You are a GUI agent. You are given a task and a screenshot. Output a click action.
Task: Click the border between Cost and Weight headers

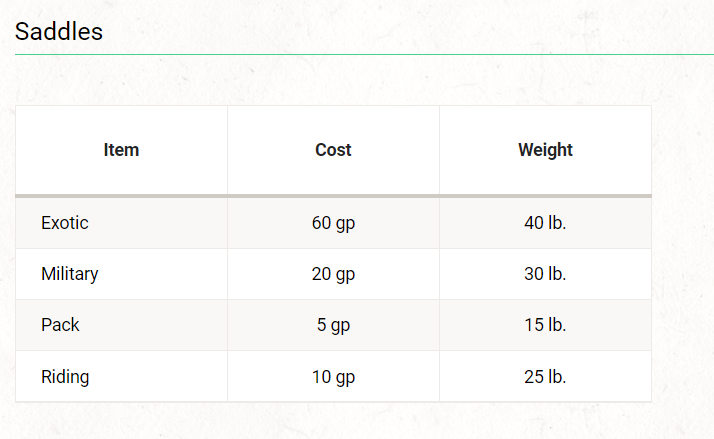pos(439,150)
